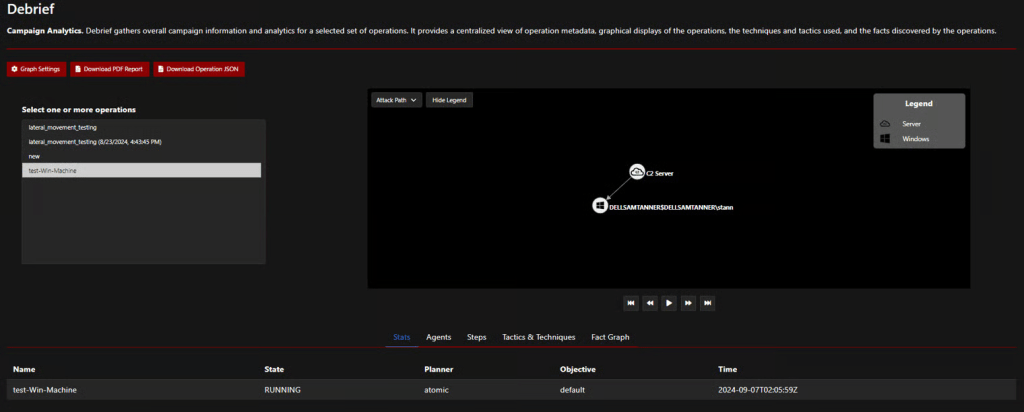
Task: Toggle the Hide Legend button
Action: (x=450, y=100)
